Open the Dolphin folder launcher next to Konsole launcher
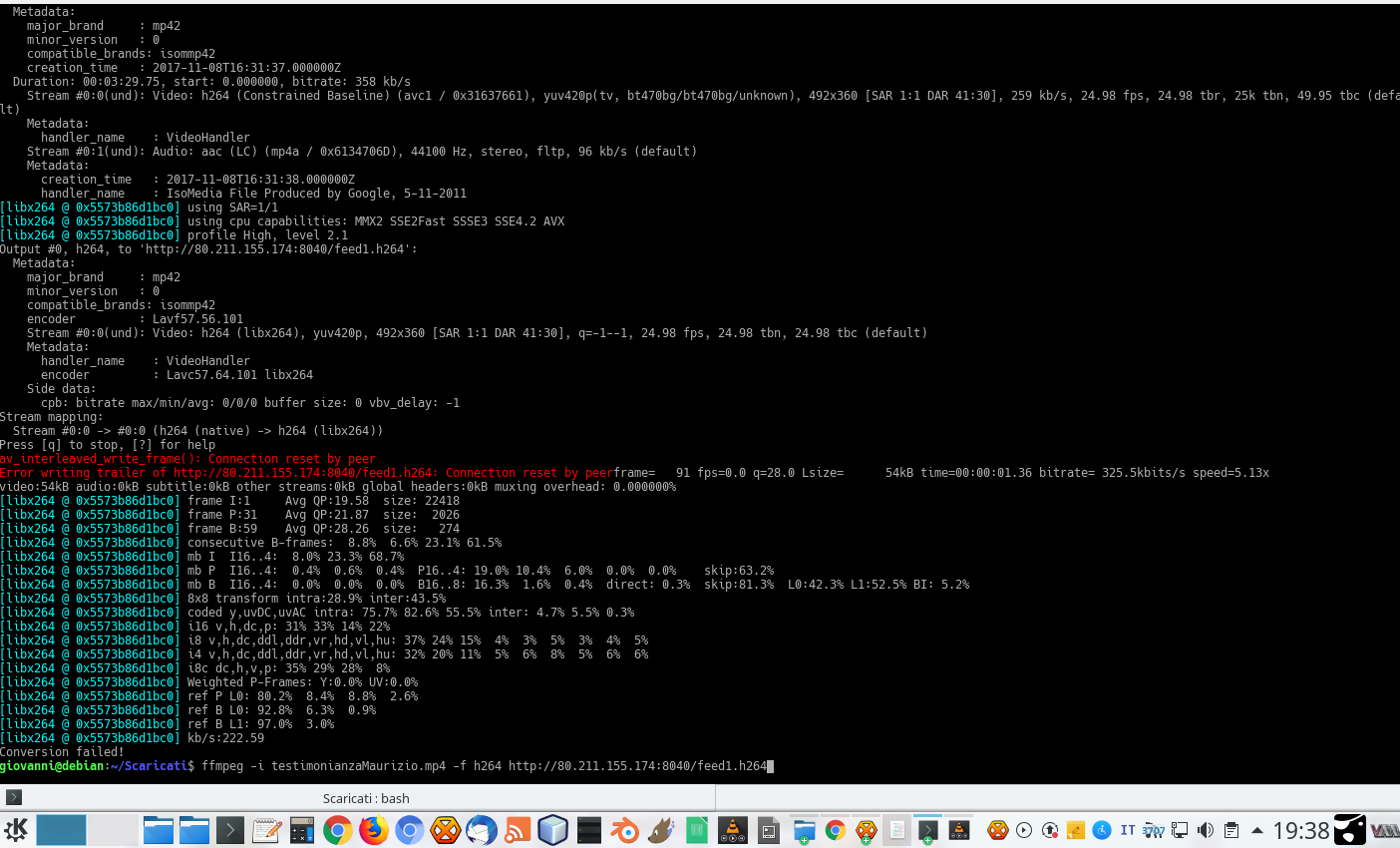This screenshot has width=1400, height=848. pos(194,830)
